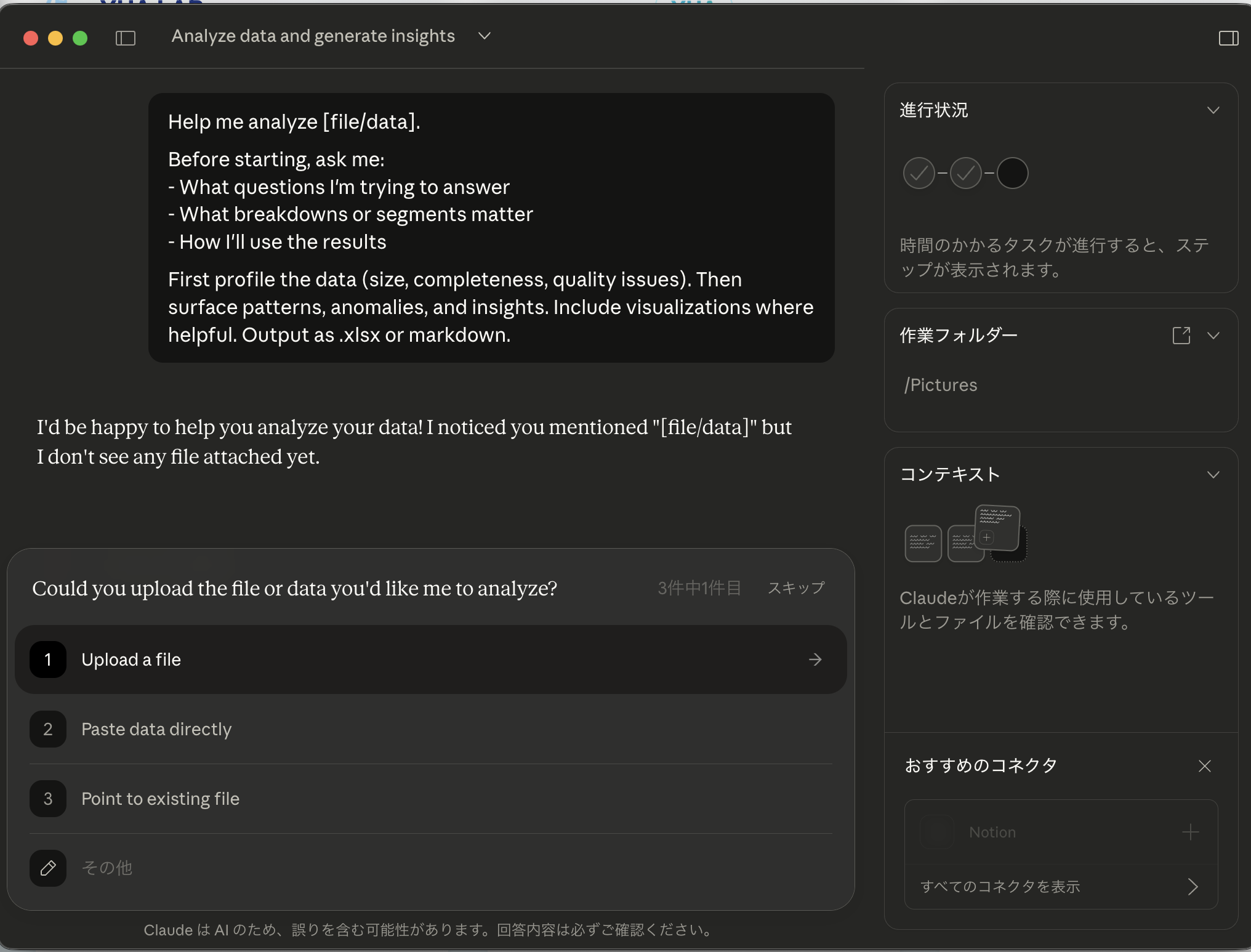Open the conversation title dropdown
This screenshot has height=952, width=1251.
(484, 36)
